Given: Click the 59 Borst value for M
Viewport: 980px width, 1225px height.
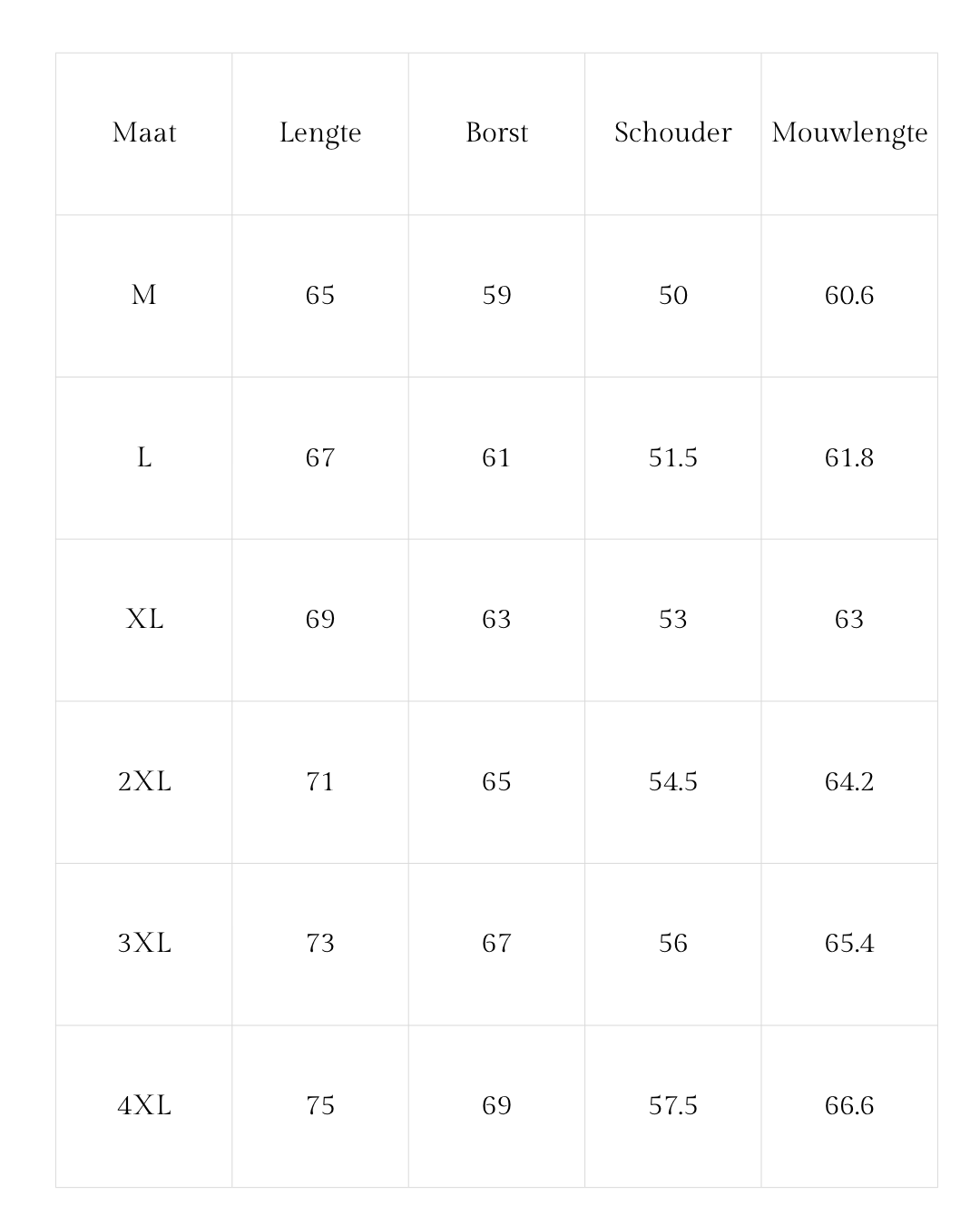Looking at the screenshot, I should coord(496,295).
